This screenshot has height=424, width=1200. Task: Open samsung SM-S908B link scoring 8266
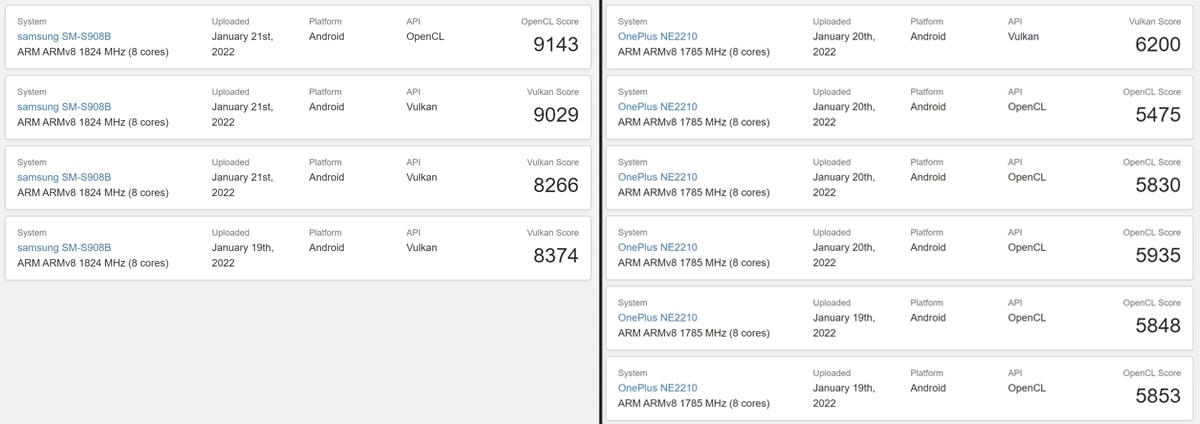point(64,177)
